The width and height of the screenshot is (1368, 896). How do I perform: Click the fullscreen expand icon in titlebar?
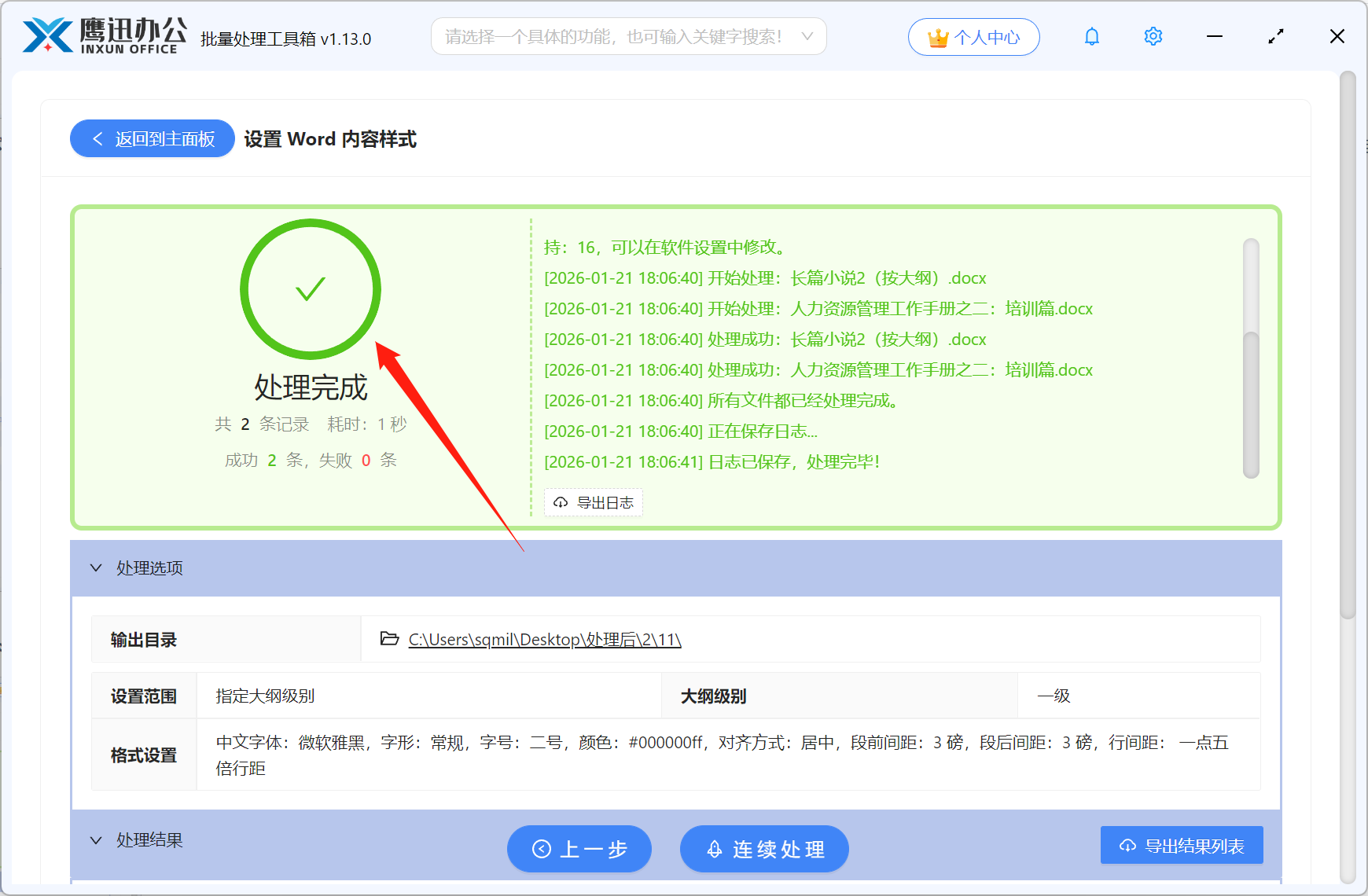[1275, 36]
